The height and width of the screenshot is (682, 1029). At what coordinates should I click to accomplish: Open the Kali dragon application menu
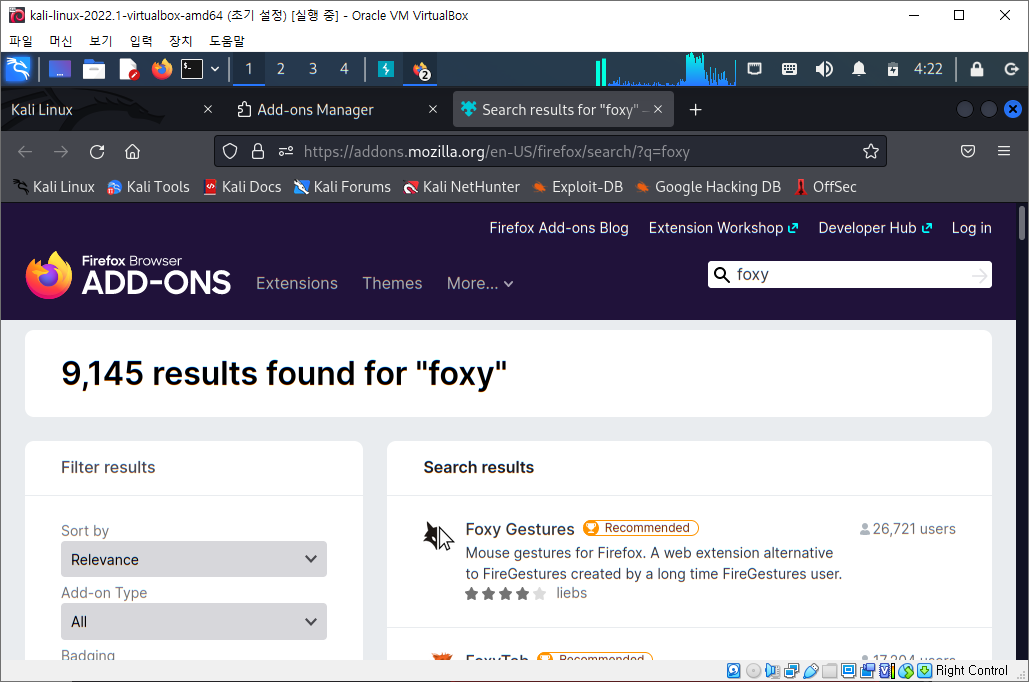(x=18, y=69)
